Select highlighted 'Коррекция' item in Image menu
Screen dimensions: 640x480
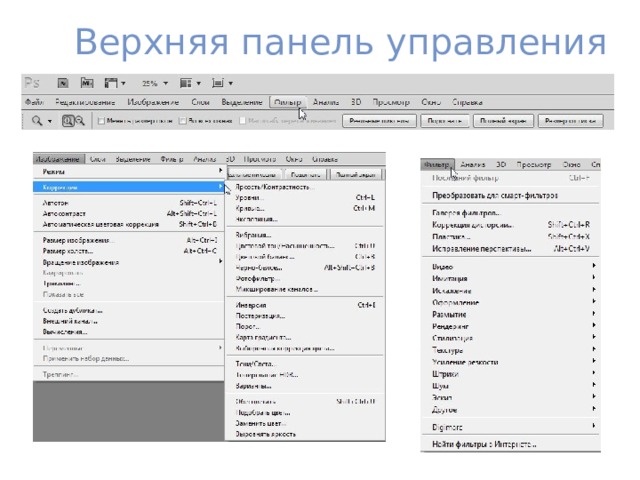pos(129,187)
